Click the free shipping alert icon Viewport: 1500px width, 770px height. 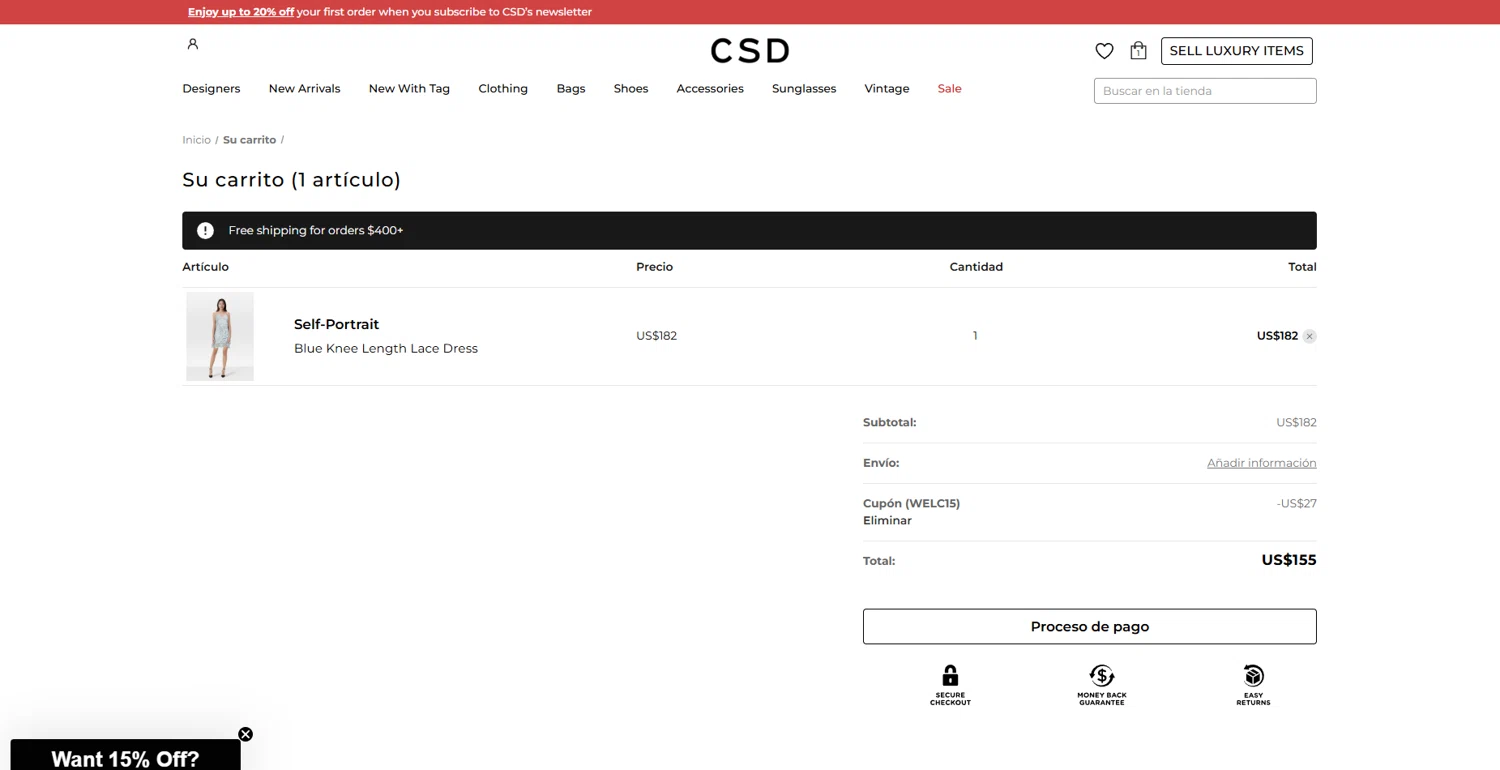pyautogui.click(x=205, y=231)
